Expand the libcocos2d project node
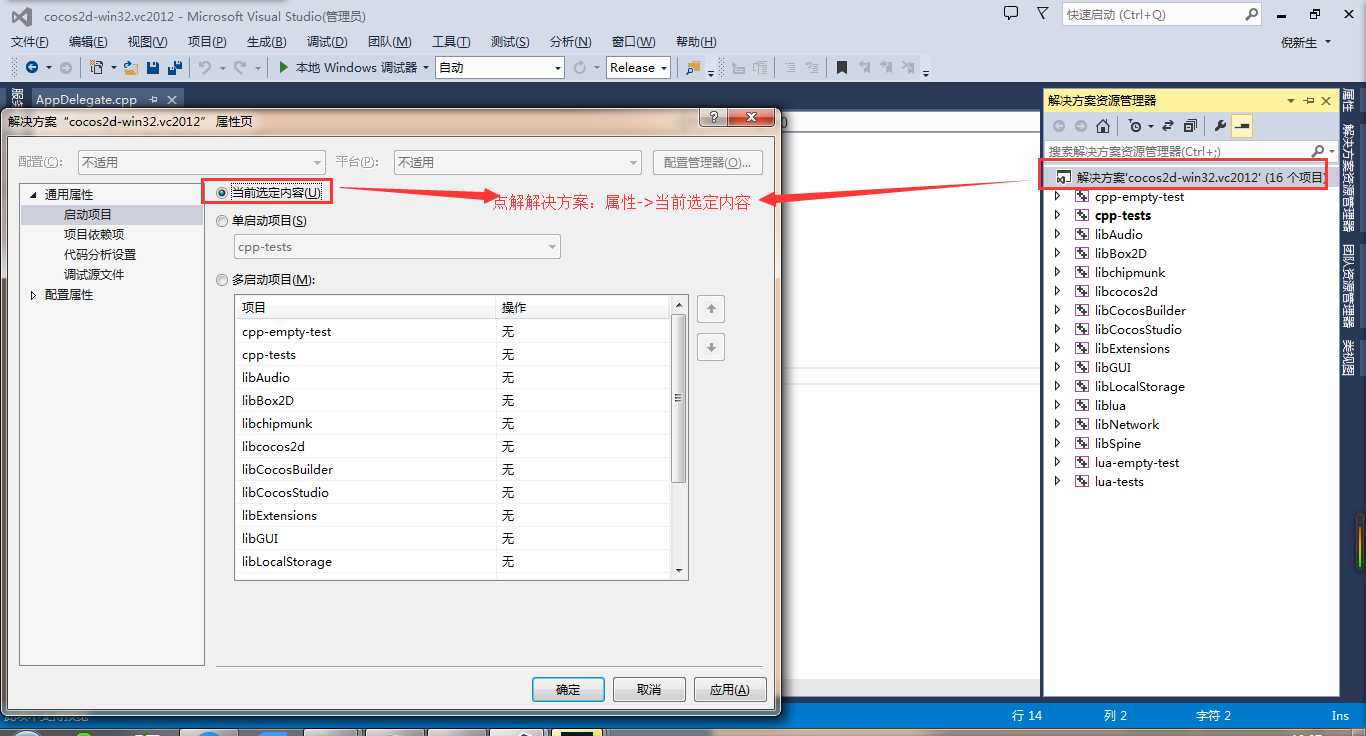 point(1058,292)
